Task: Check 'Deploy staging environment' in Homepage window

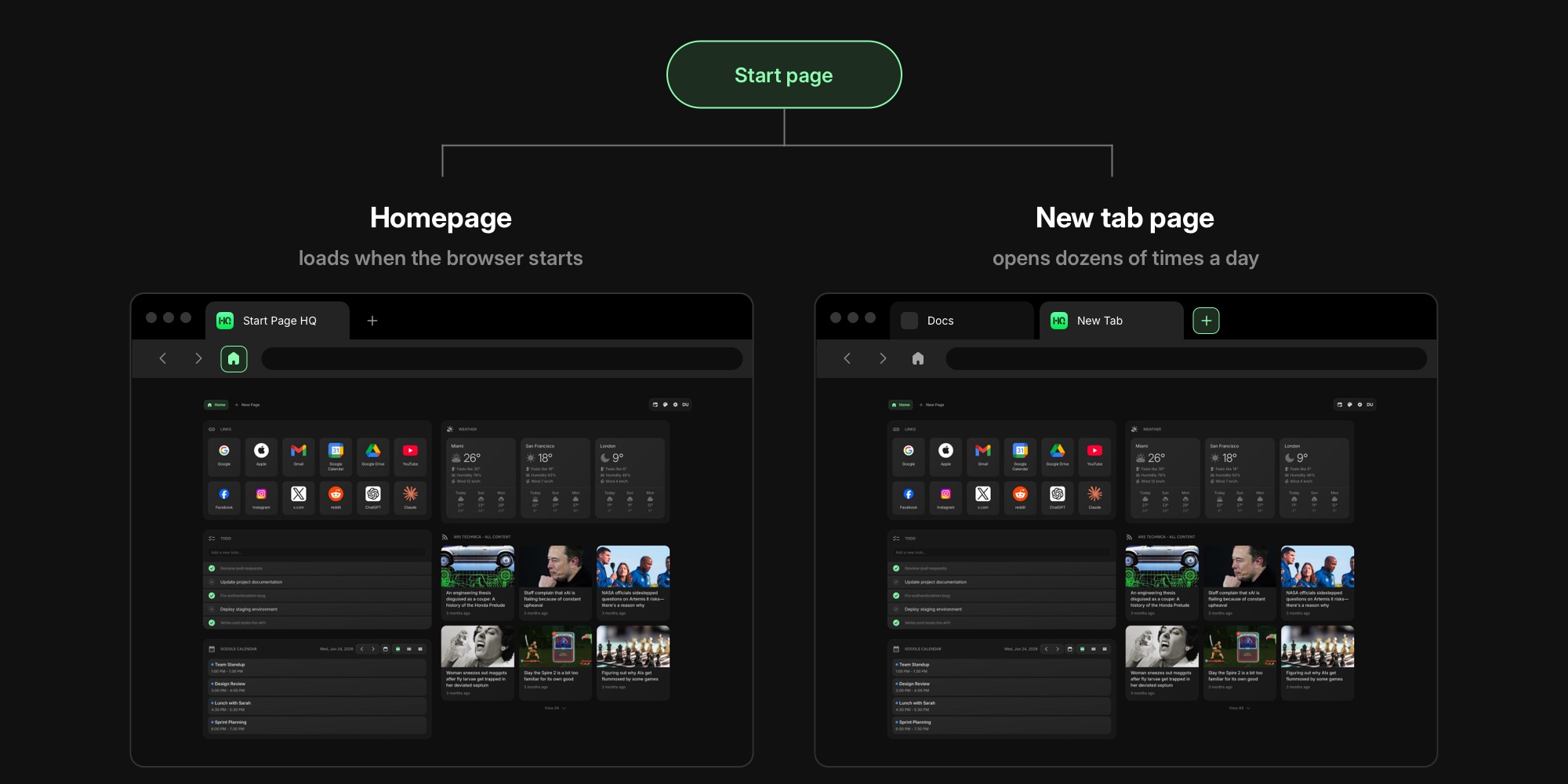Action: pos(212,609)
